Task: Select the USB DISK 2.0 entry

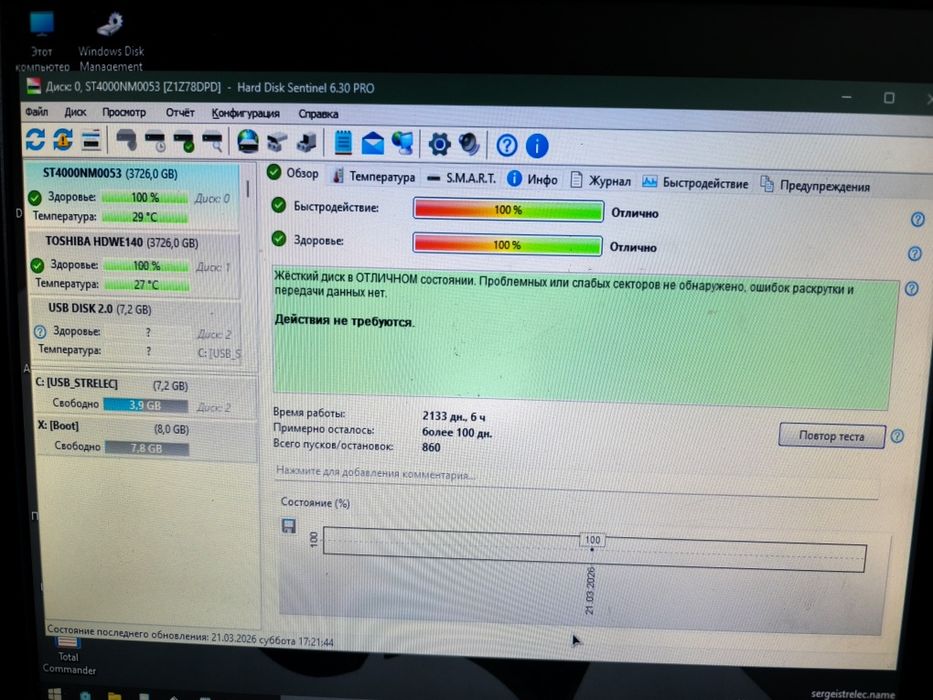Action: pyautogui.click(x=138, y=330)
